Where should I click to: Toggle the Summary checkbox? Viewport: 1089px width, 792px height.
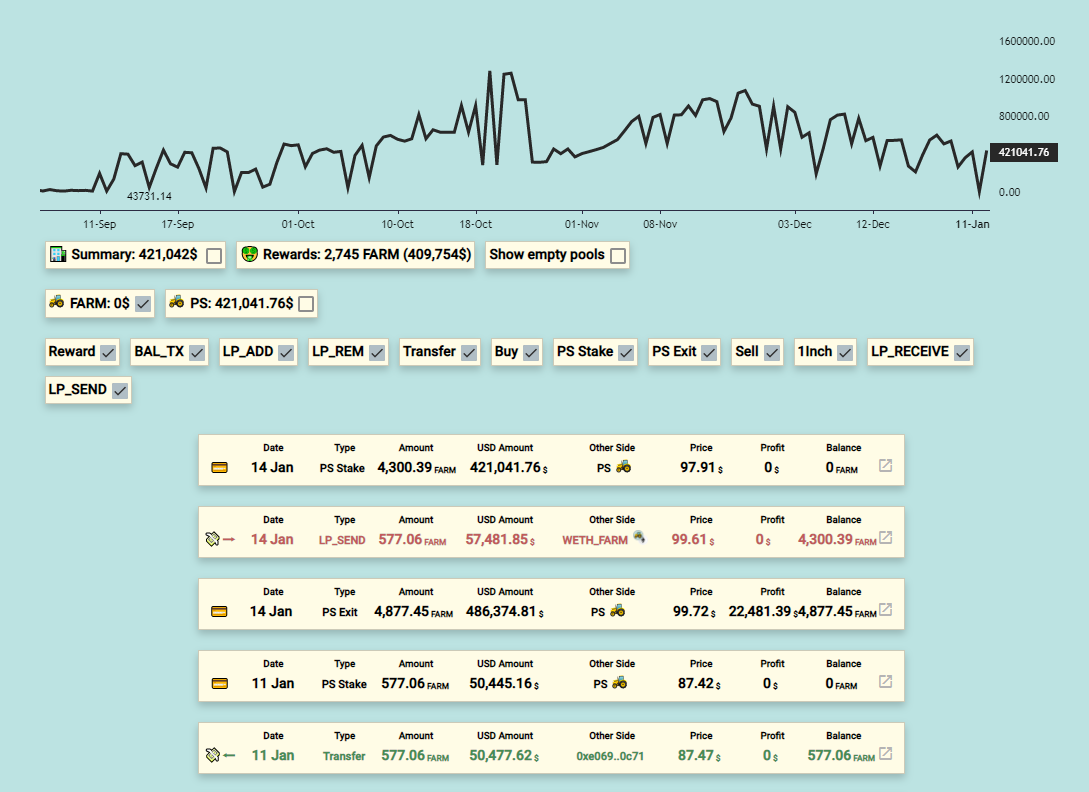point(215,256)
